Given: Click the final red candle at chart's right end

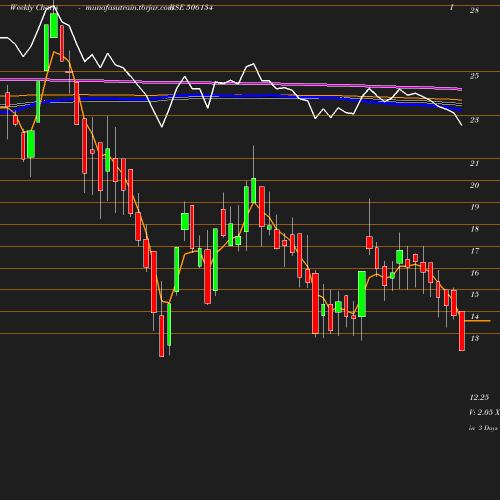Looking at the screenshot, I should [462, 331].
